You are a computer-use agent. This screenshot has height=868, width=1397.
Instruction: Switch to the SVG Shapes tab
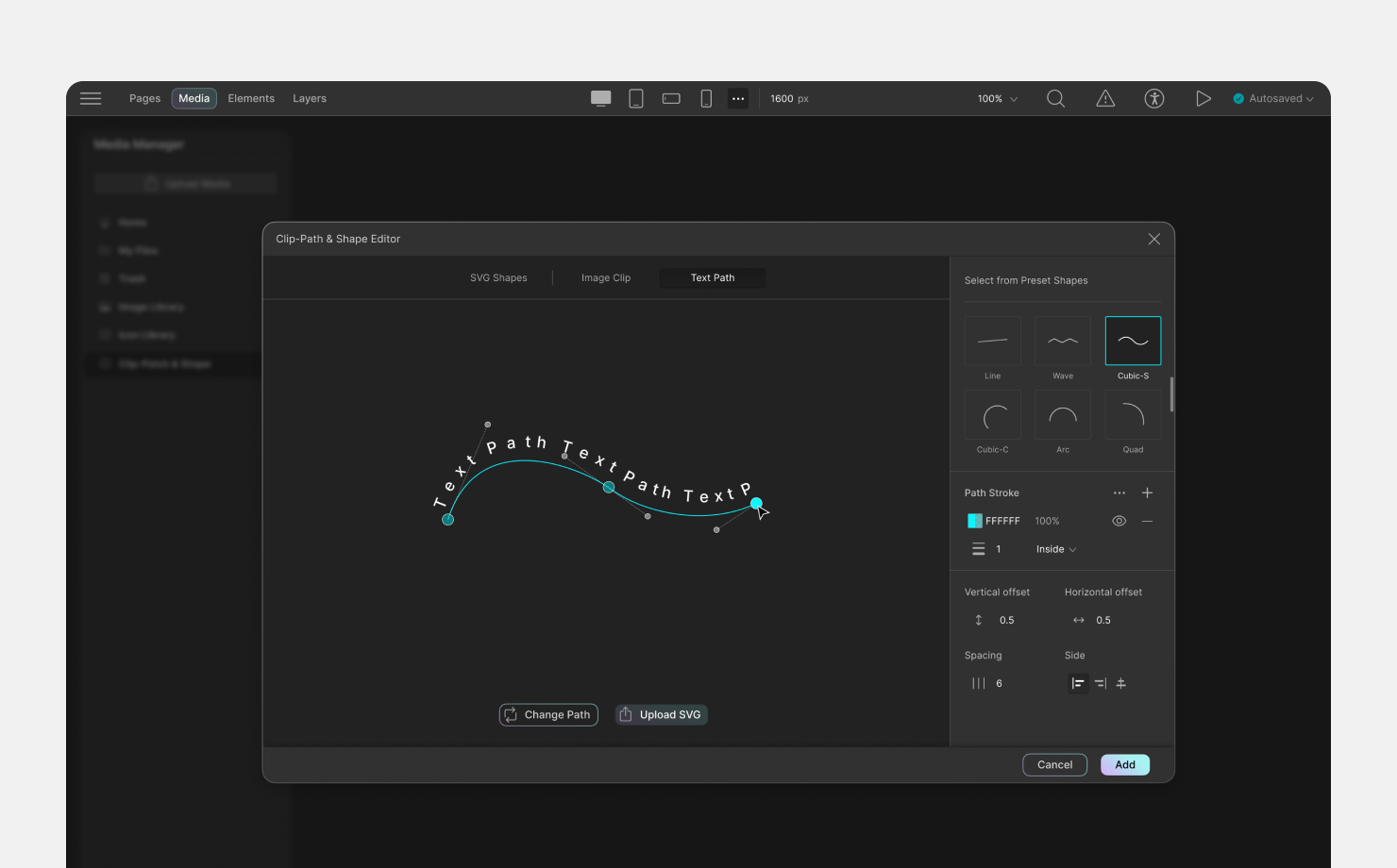point(498,277)
